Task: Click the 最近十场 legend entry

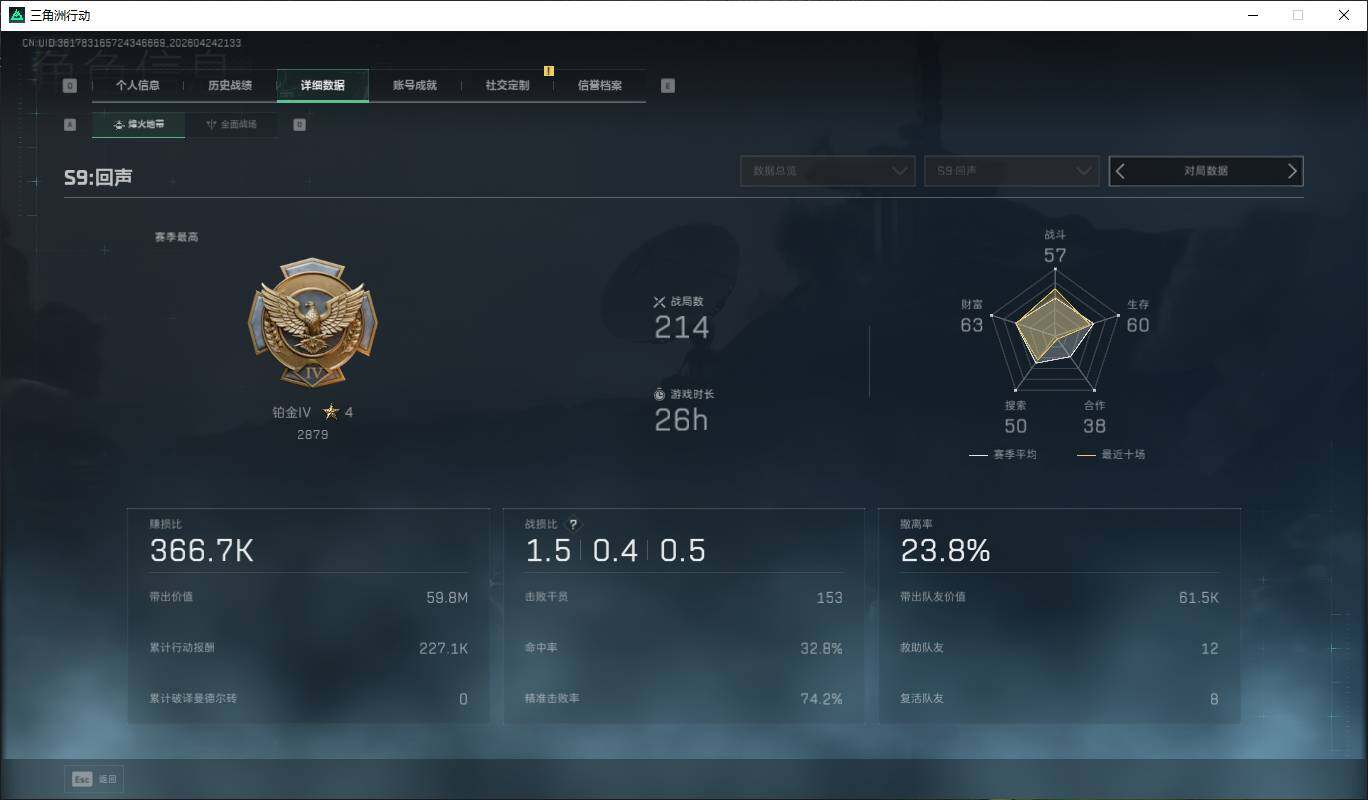Action: tap(1111, 455)
